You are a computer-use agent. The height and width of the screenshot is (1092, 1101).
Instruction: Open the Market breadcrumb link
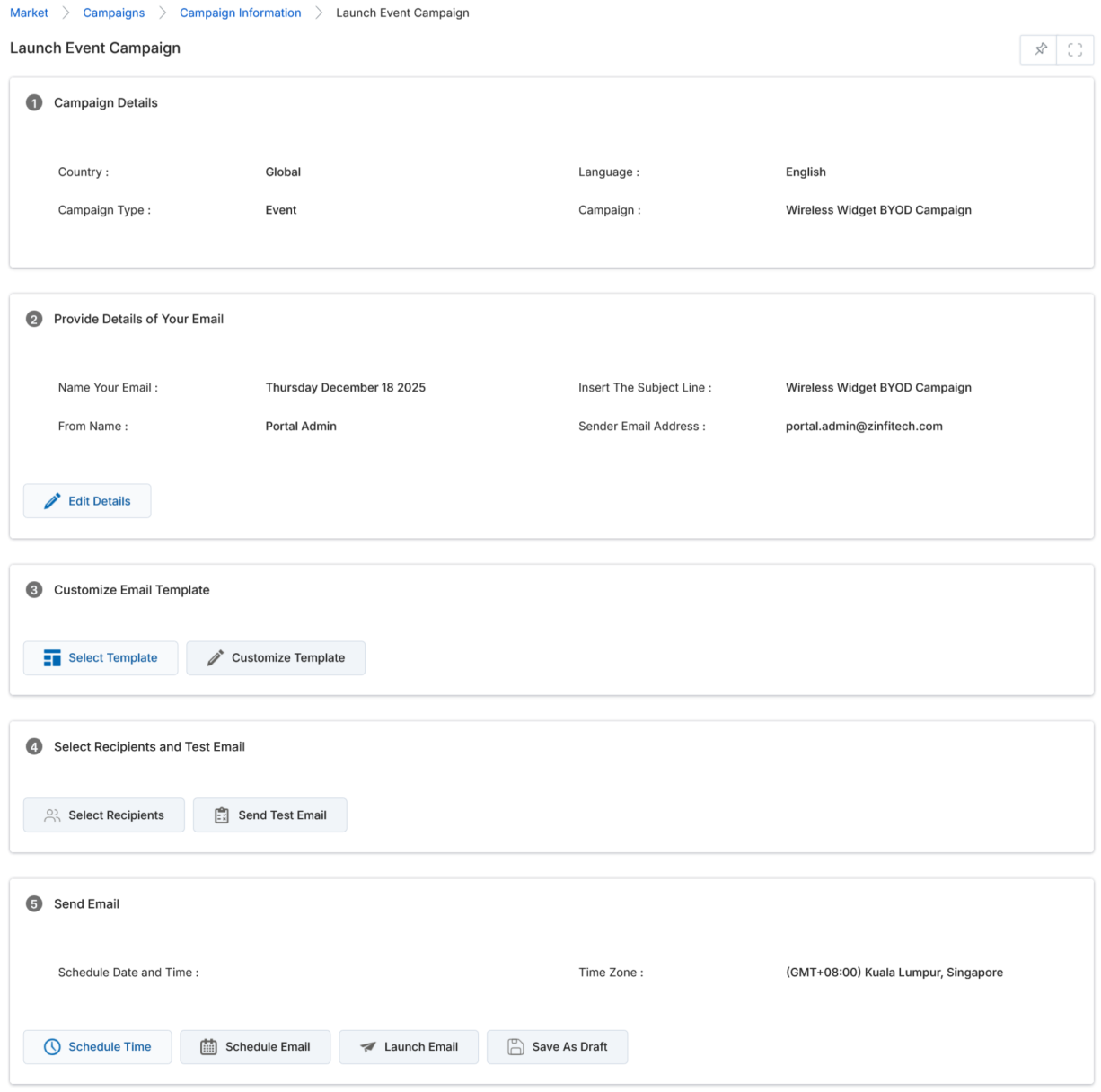click(x=29, y=13)
